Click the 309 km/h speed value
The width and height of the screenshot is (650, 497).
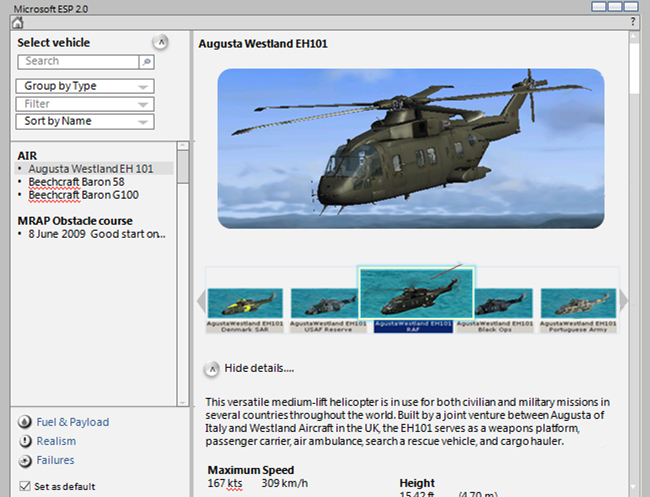284,483
